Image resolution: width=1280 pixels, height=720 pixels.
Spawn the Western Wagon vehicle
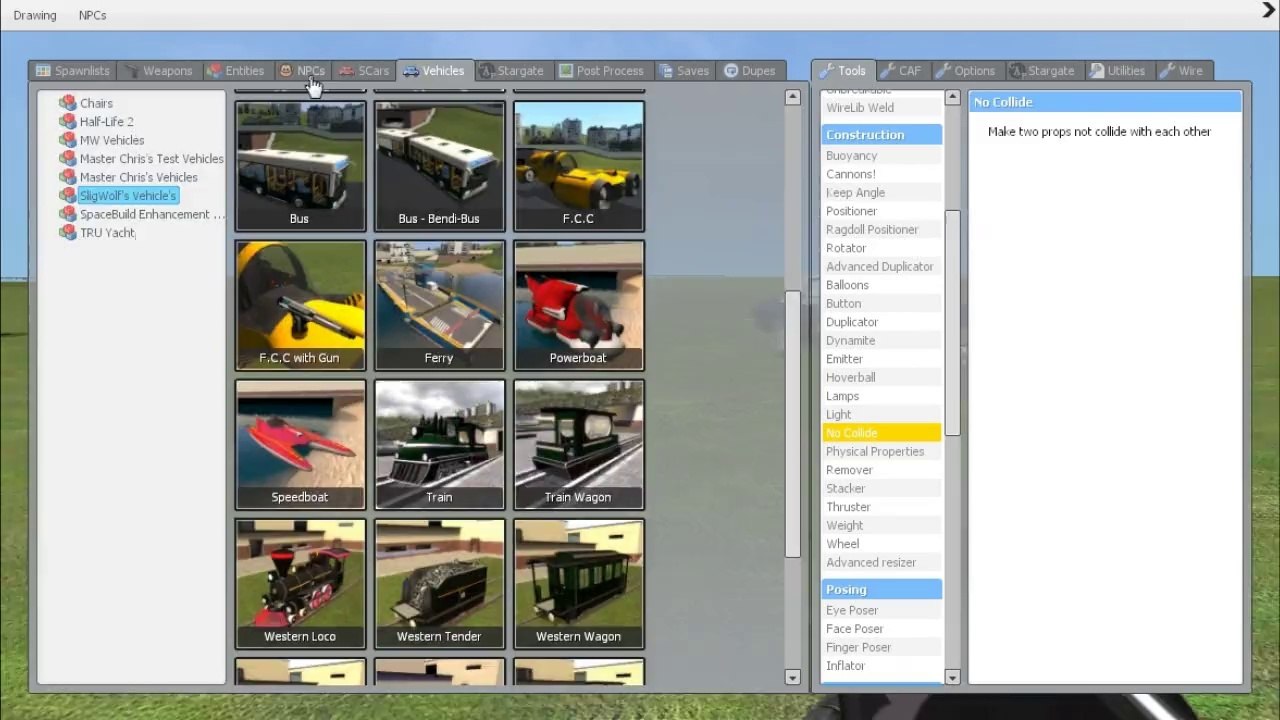click(578, 583)
